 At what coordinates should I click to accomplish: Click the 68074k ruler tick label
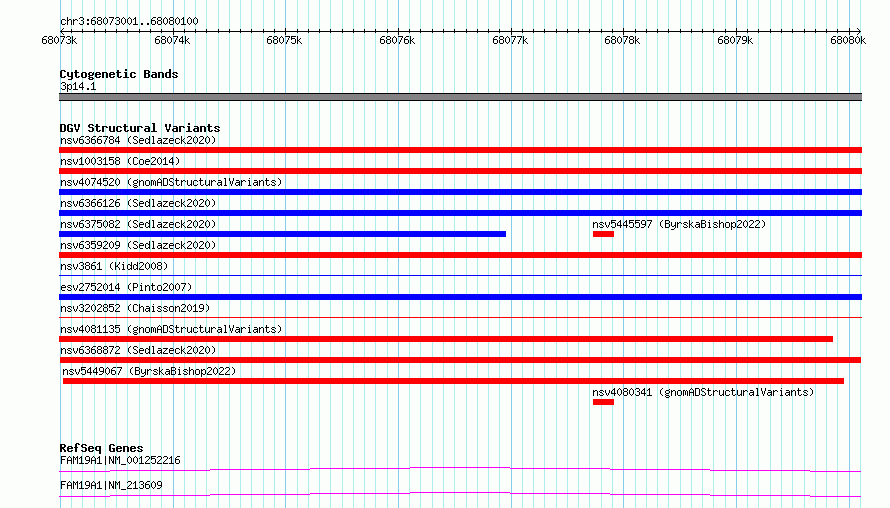172,40
